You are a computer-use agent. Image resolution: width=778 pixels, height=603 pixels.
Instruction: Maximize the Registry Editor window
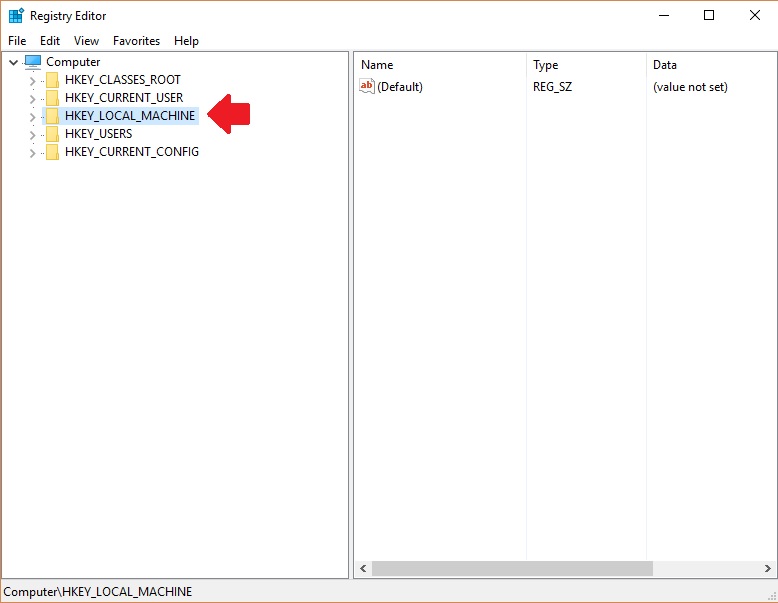(709, 15)
